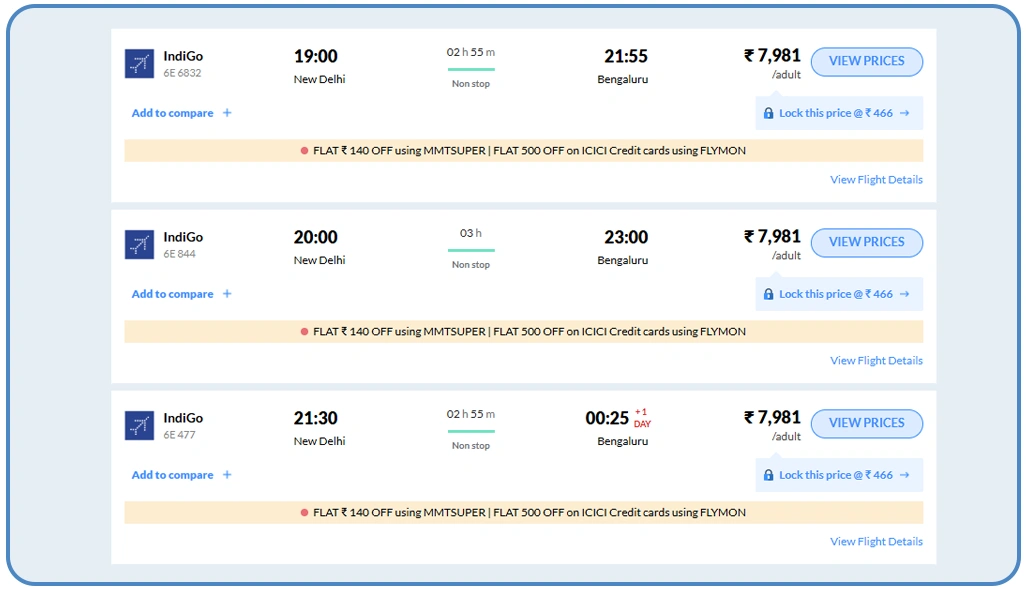Expand View Flight Details for 21:30 flight

coord(876,542)
